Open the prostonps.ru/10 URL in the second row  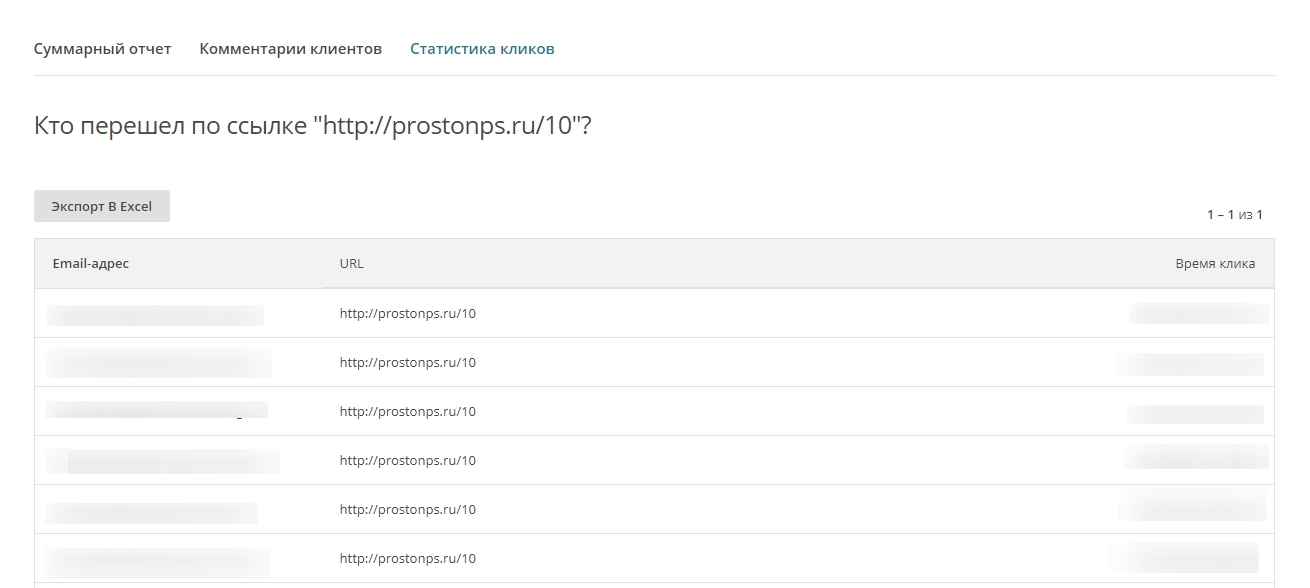point(408,363)
